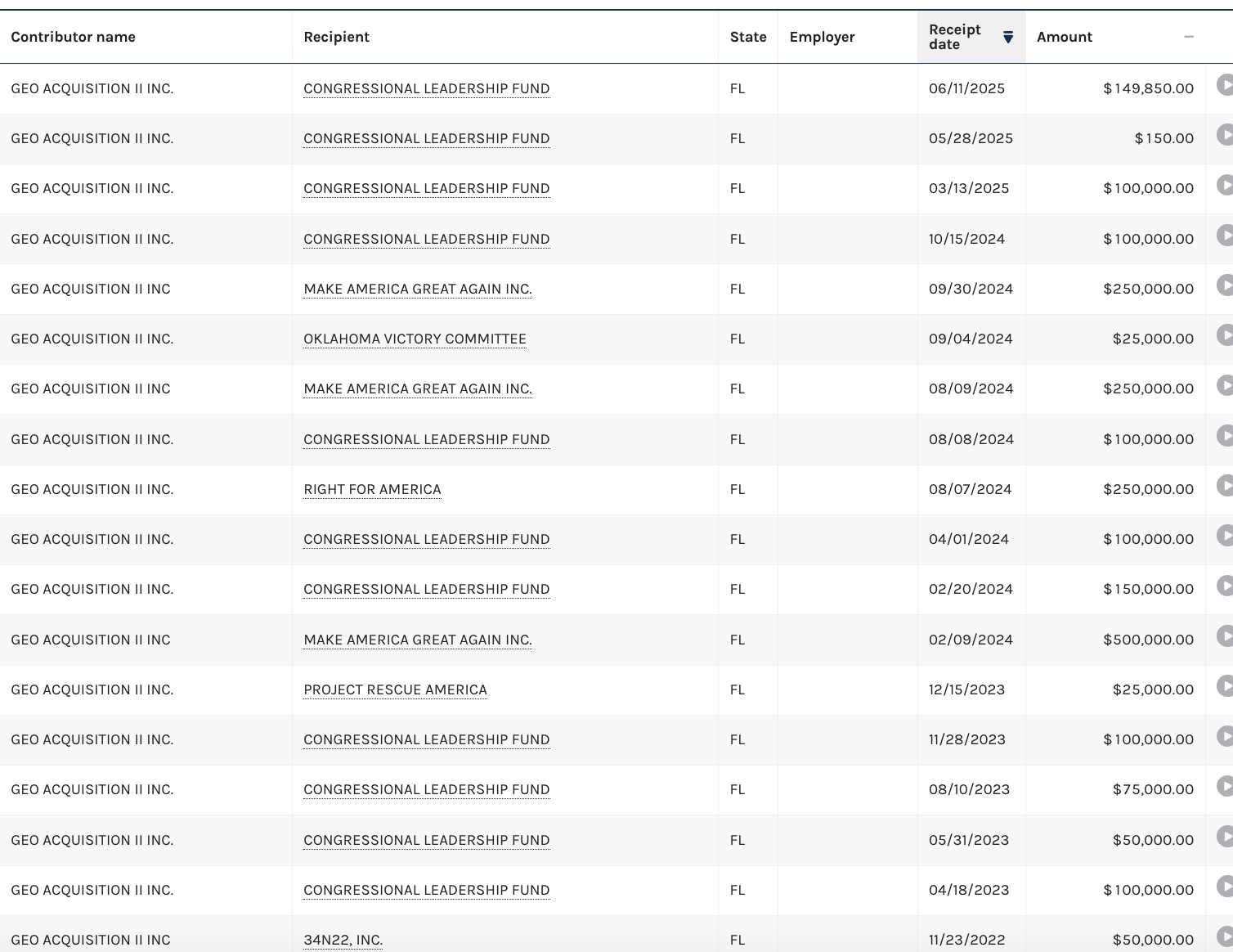
Task: Click the dash sort indicator in the Amount header
Action: 1189,37
